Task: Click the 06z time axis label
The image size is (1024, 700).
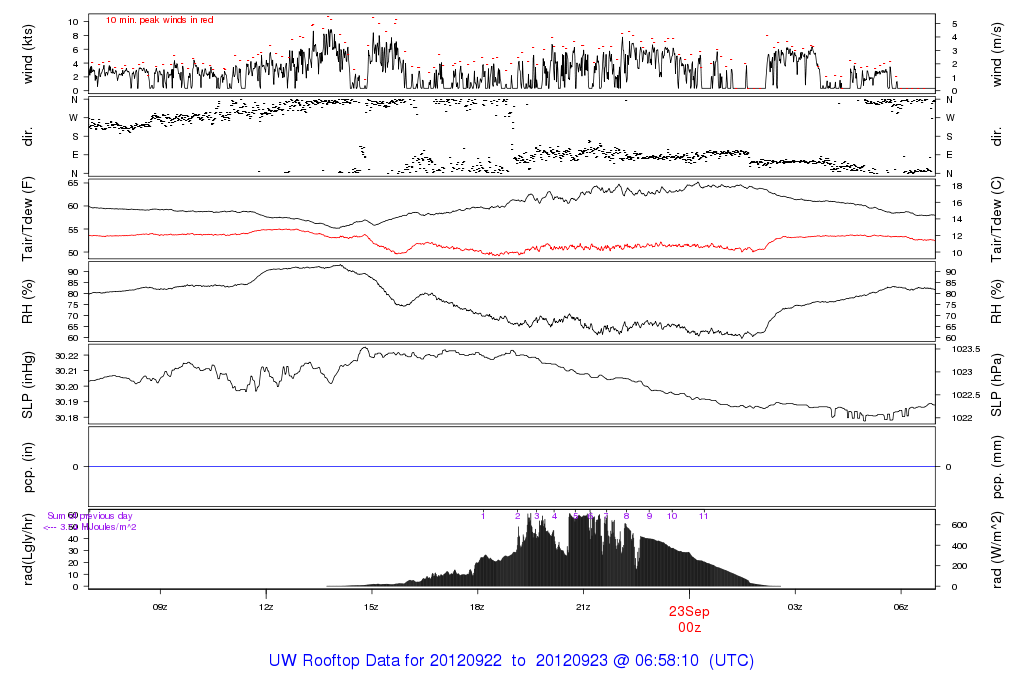Action: [901, 606]
